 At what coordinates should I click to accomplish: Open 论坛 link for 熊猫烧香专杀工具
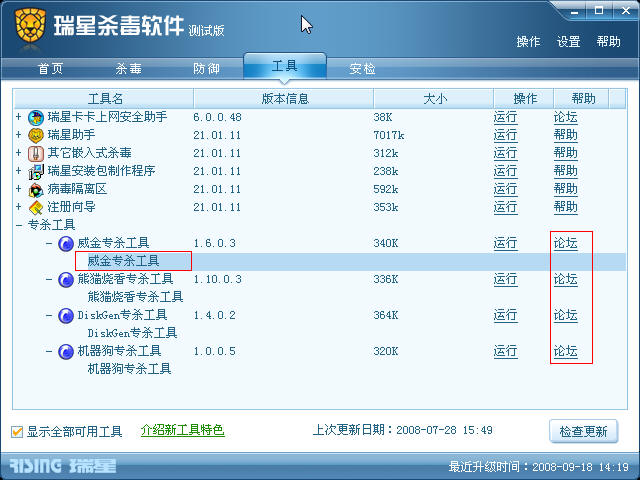point(565,280)
